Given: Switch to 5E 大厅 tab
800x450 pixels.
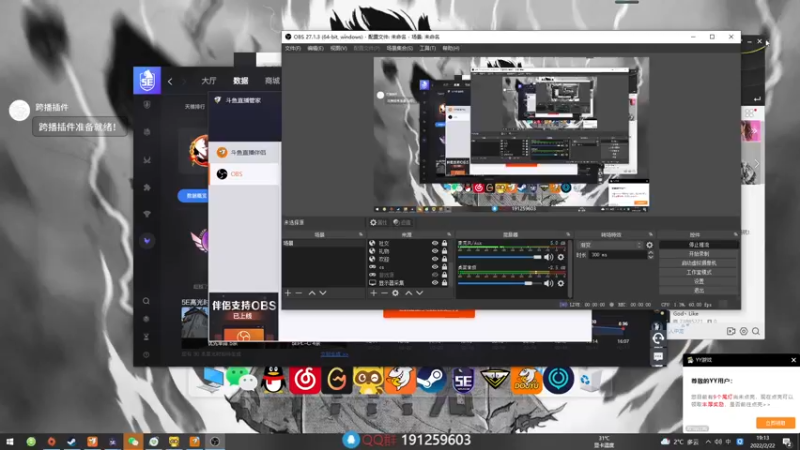Looking at the screenshot, I should tap(209, 81).
